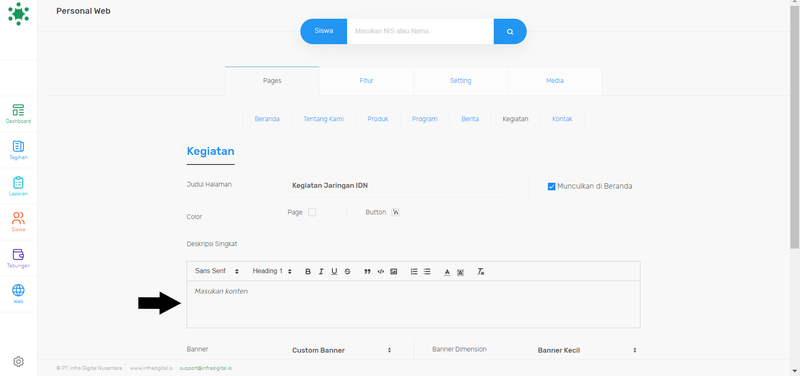Click the Personal Web header title
Screen dimensions: 800x376
(x=83, y=11)
